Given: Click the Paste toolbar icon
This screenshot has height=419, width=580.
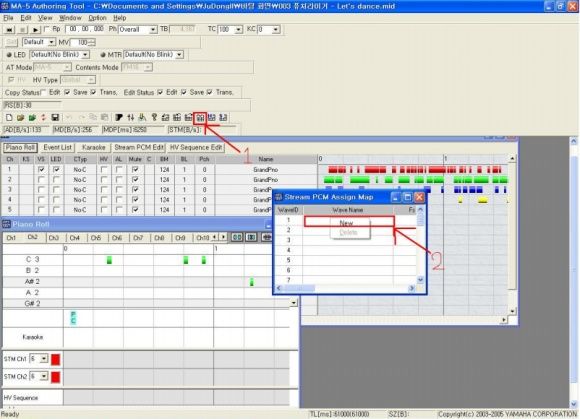Looking at the screenshot, I should [105, 118].
